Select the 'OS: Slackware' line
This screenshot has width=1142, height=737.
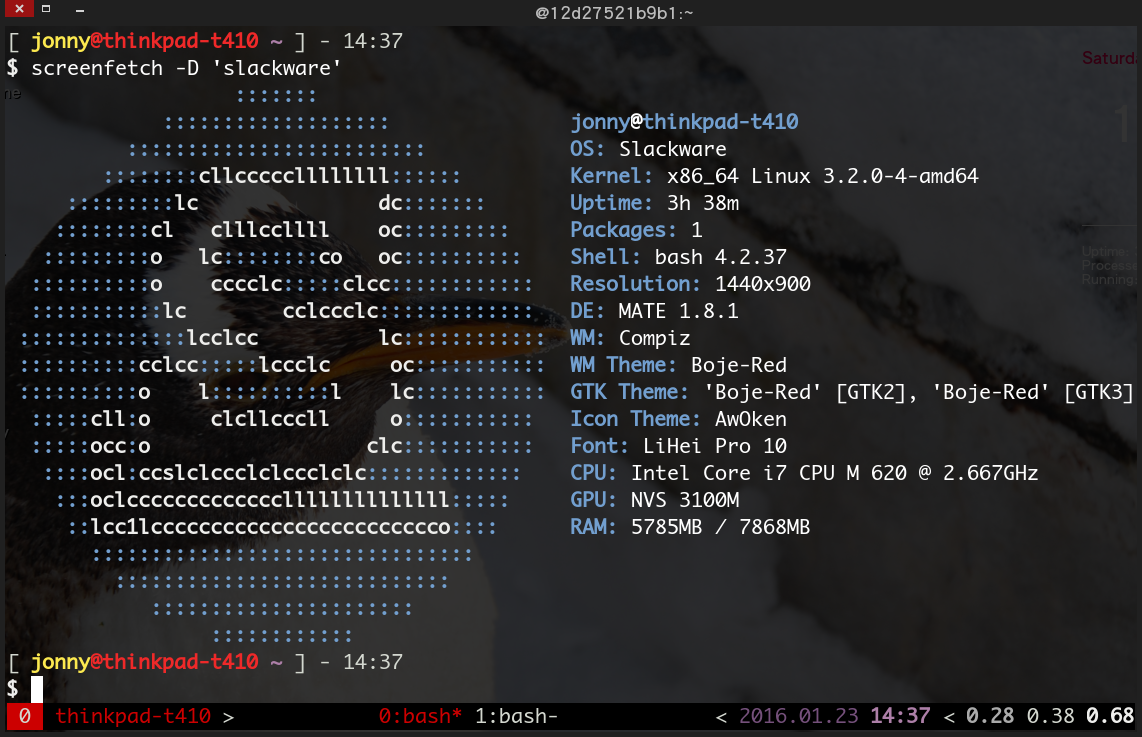[x=648, y=149]
